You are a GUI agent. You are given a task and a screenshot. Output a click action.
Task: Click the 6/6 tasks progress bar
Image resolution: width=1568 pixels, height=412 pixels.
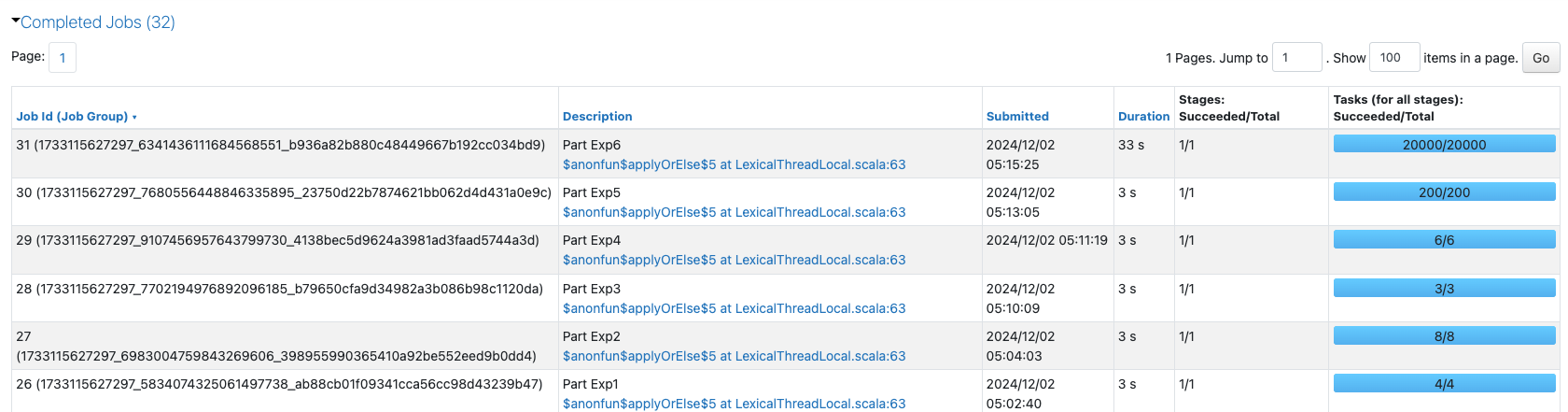(x=1444, y=240)
